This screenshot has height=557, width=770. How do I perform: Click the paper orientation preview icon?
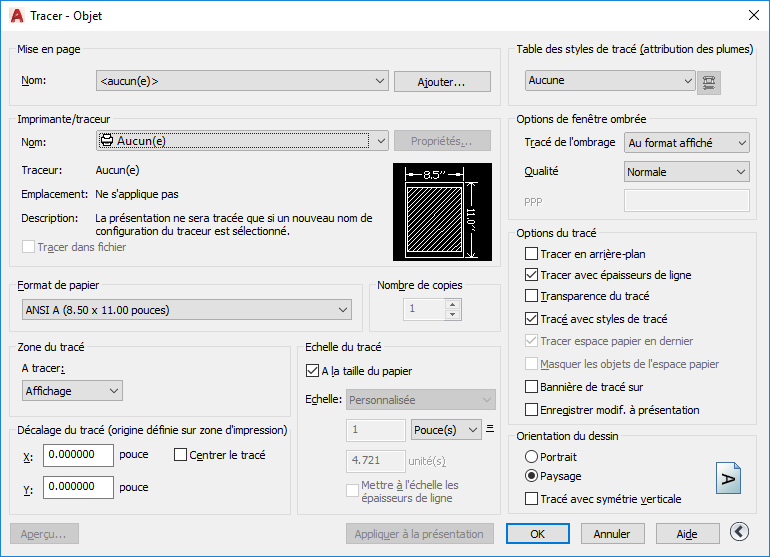point(728,478)
